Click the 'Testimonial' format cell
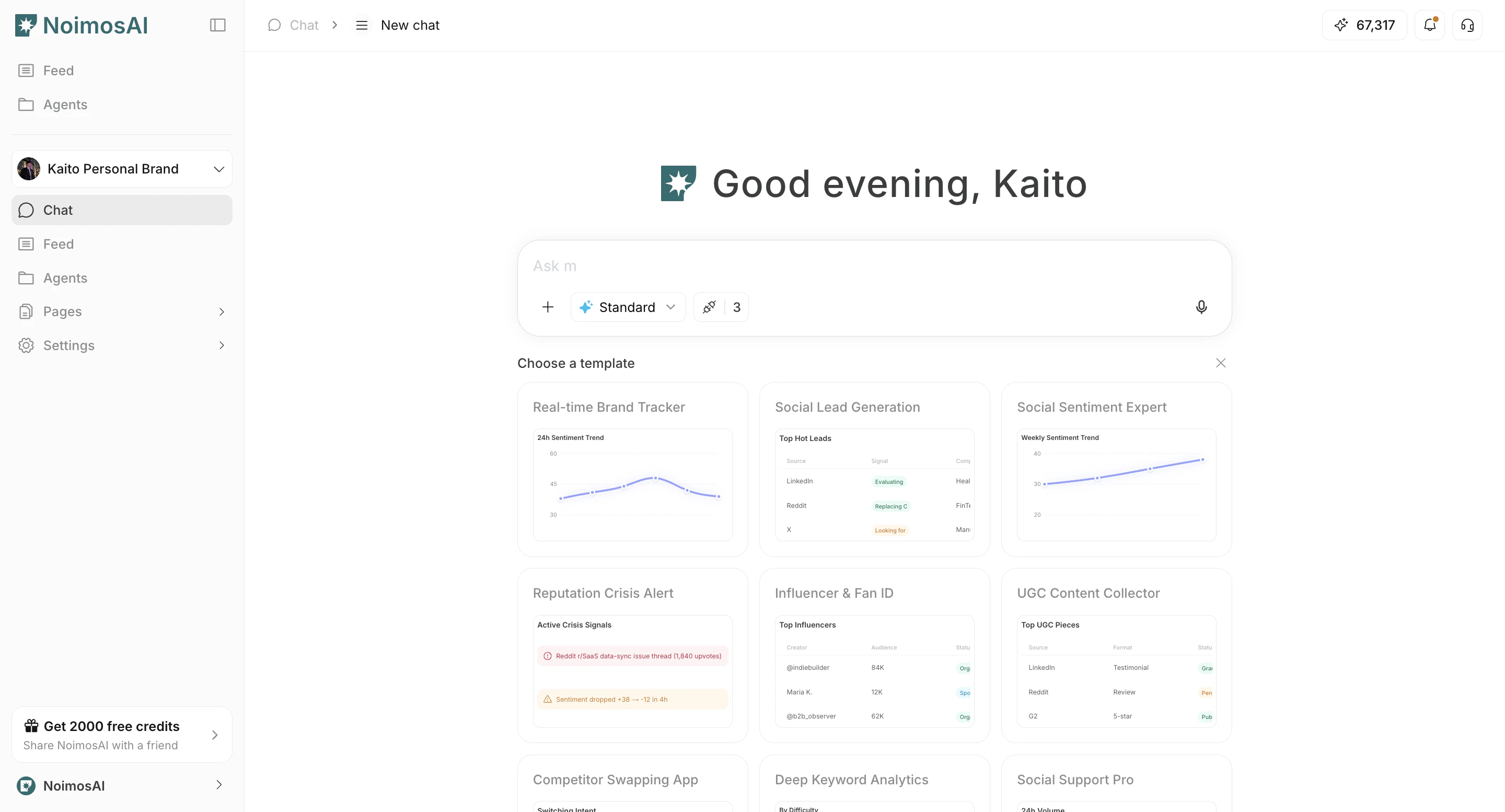Image resolution: width=1505 pixels, height=812 pixels. (x=1130, y=668)
